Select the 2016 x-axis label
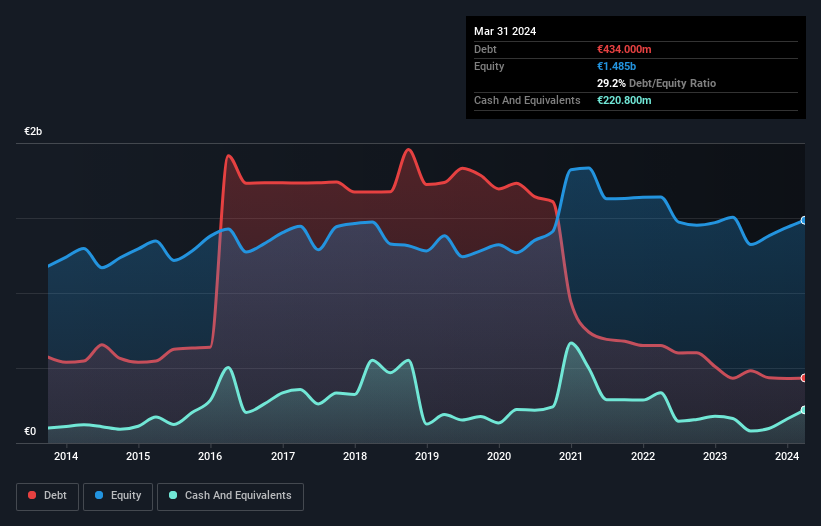The width and height of the screenshot is (821, 526). [210, 456]
